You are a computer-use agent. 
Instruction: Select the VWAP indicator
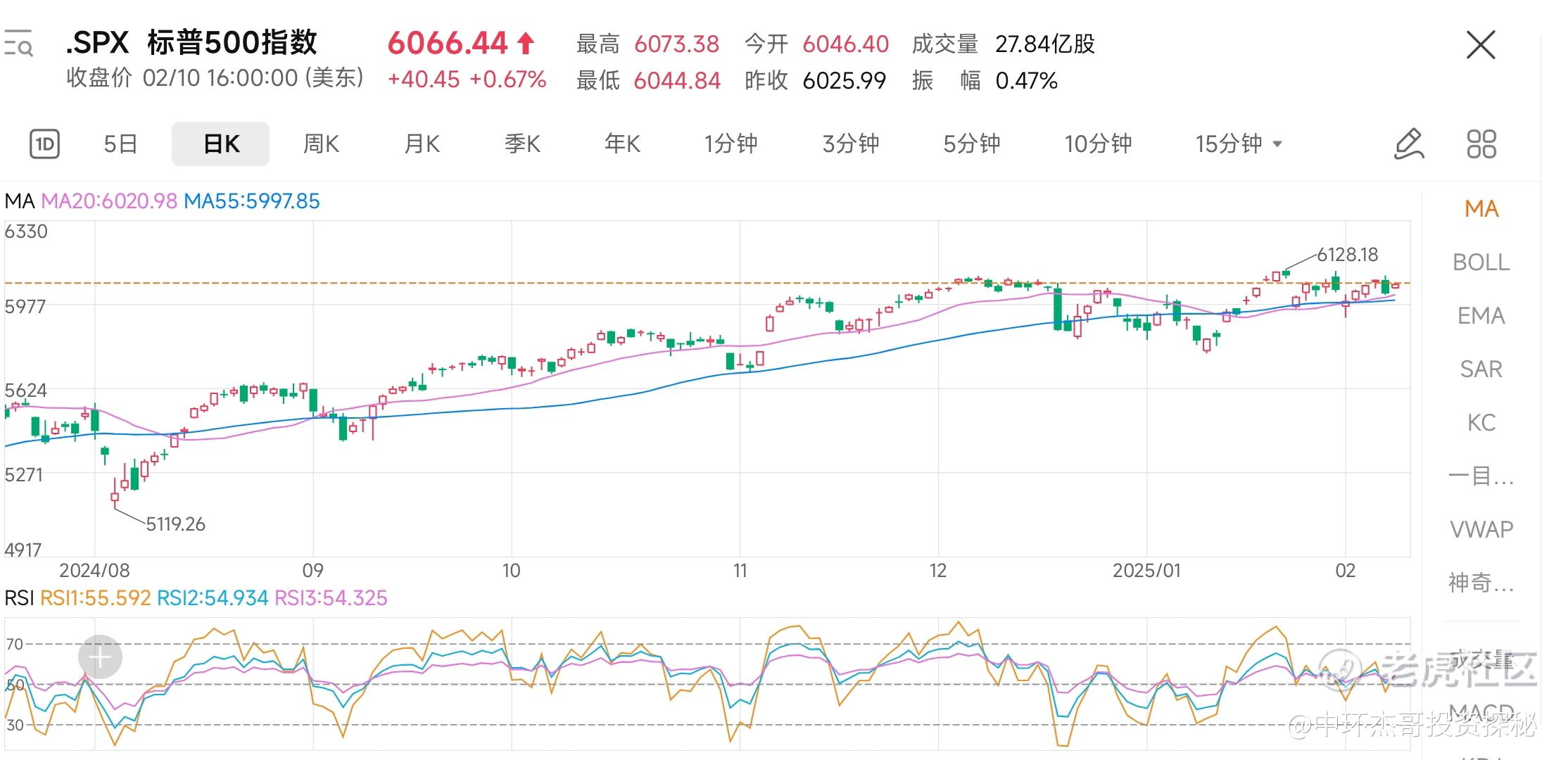point(1481,529)
